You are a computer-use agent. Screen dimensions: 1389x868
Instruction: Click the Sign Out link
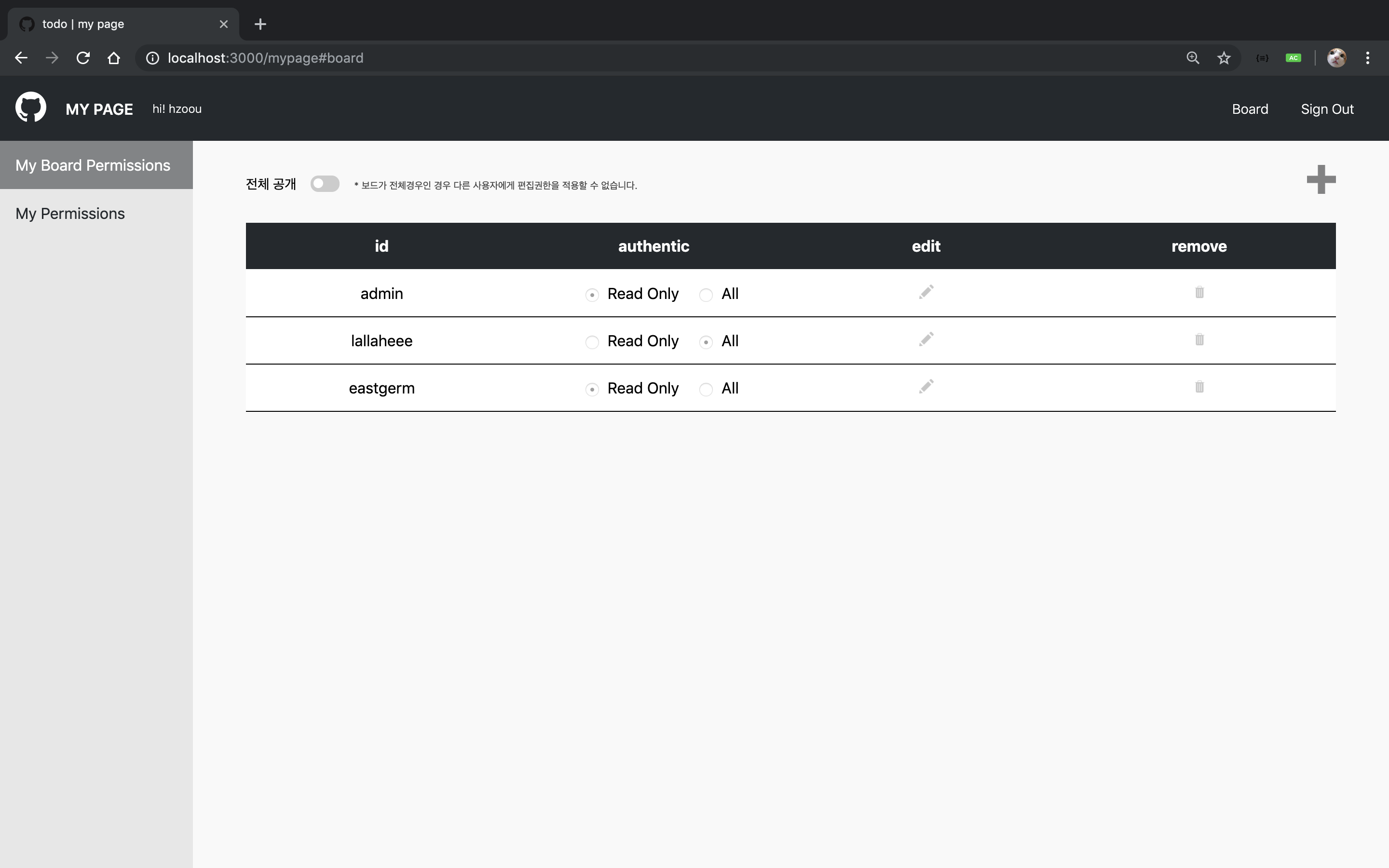1327,109
